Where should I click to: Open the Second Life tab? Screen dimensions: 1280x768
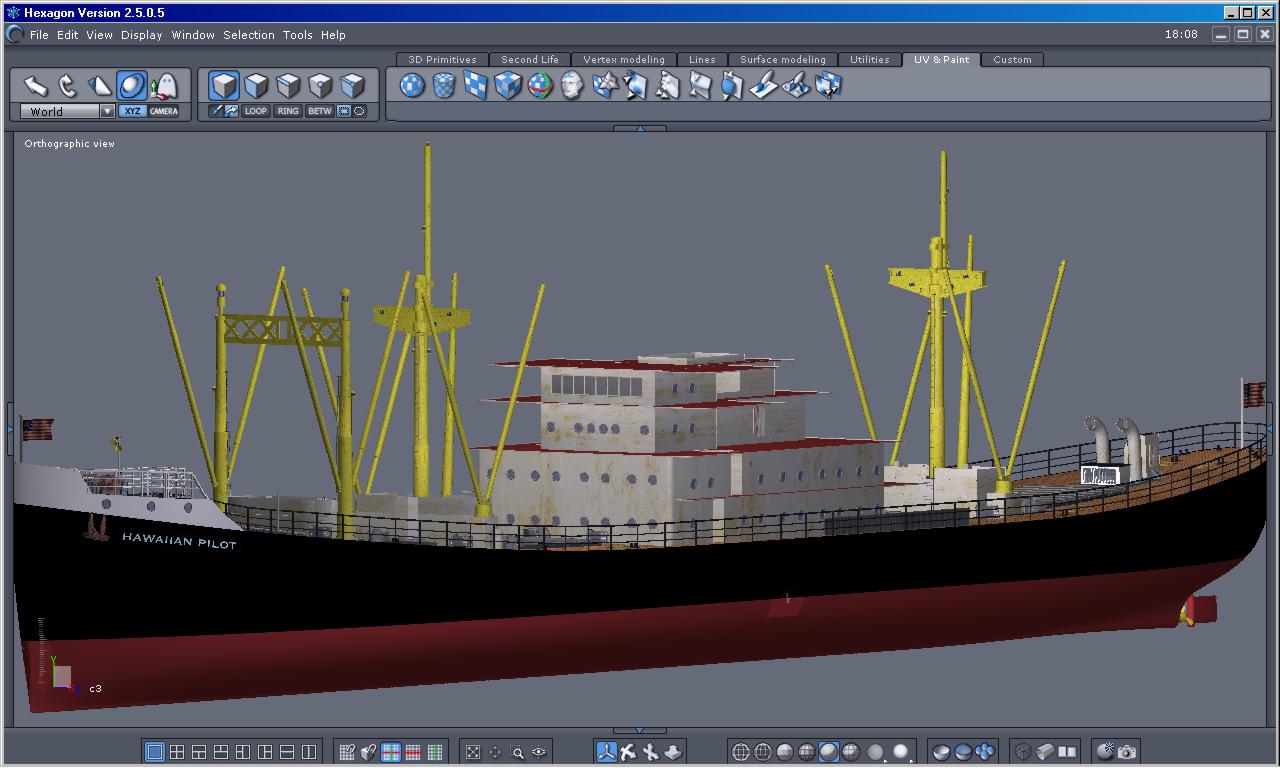[530, 60]
